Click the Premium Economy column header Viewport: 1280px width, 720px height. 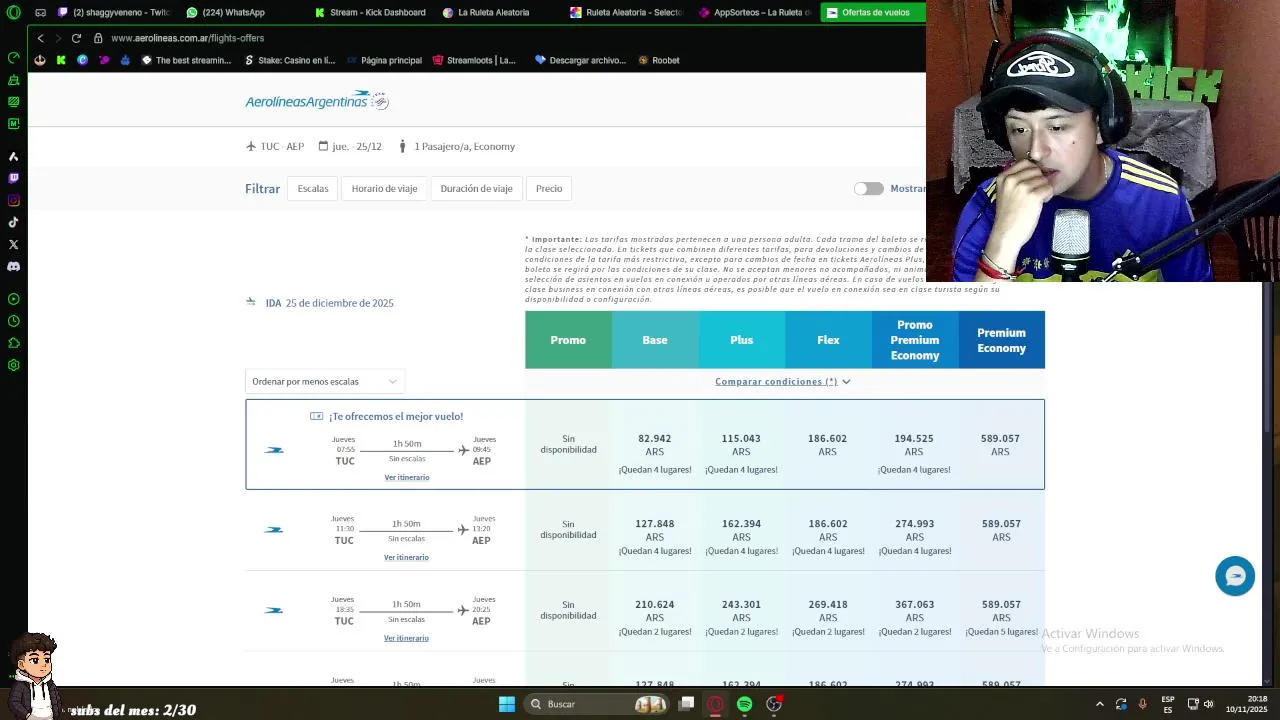pos(1001,340)
